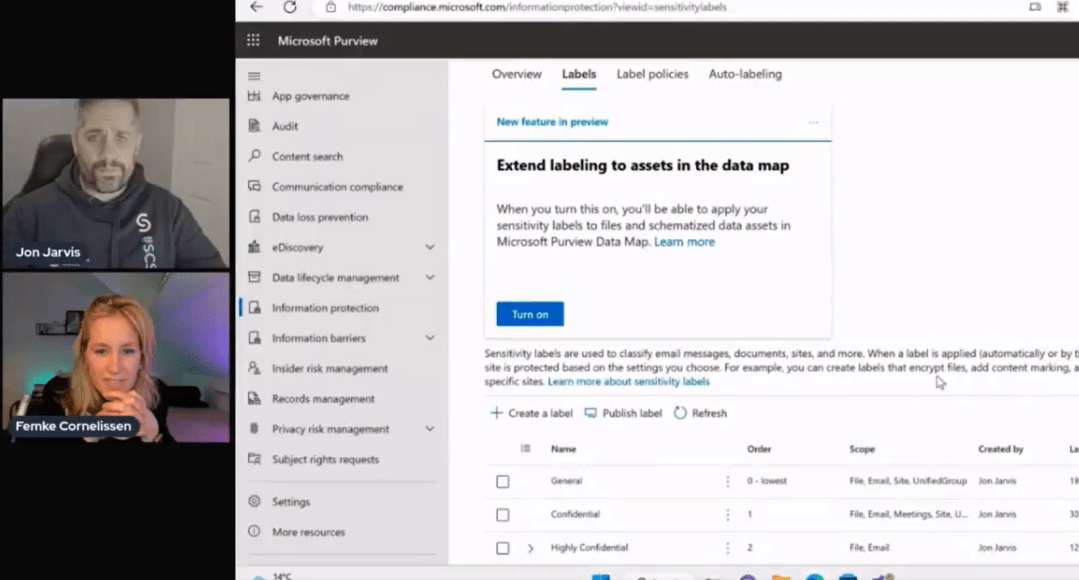Screen dimensions: 1079x580
Task: Expand the Highly Confidential label row
Action: point(530,548)
